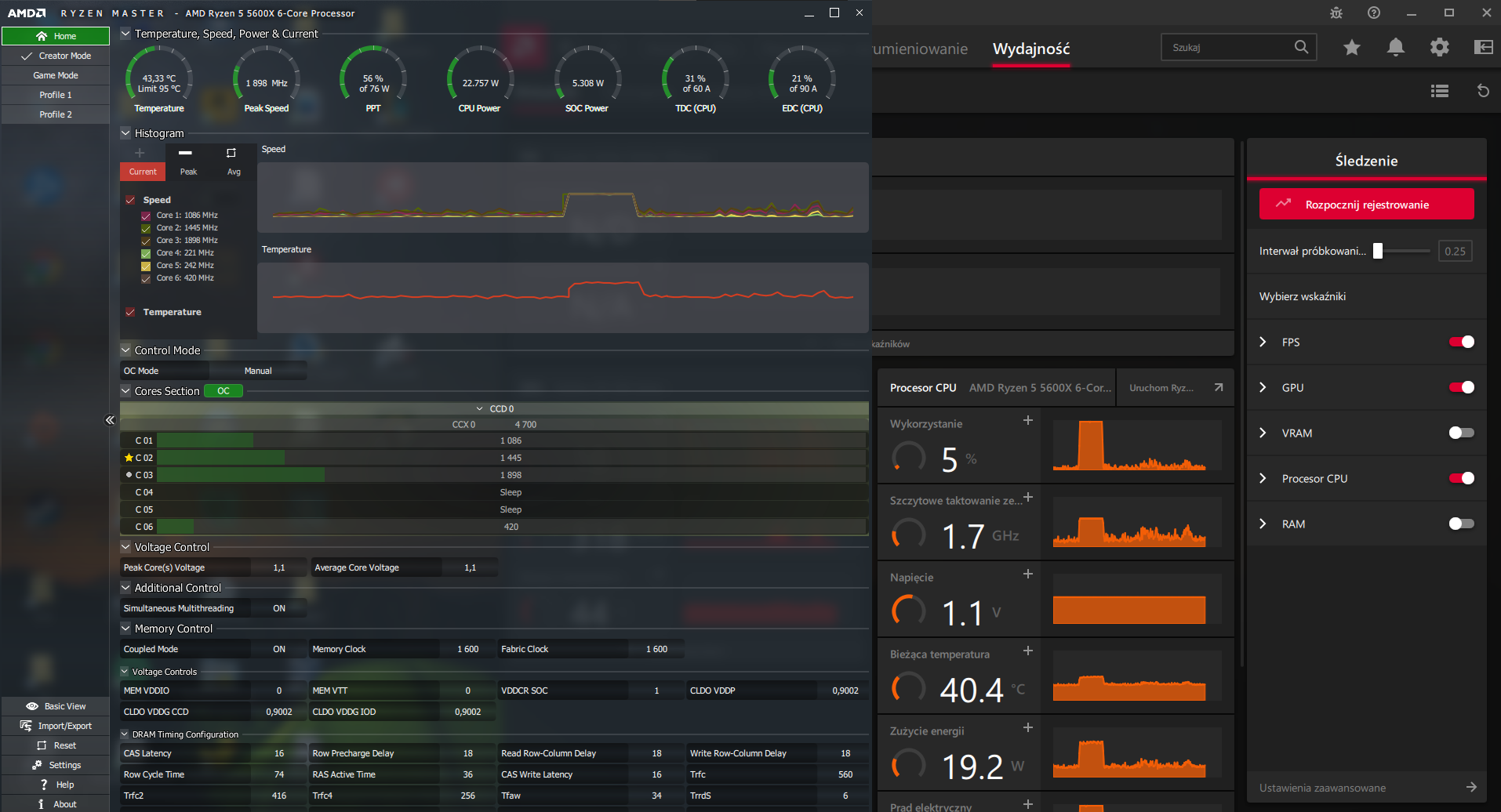Image resolution: width=1501 pixels, height=812 pixels.
Task: Click the bug report icon
Action: click(x=1336, y=13)
